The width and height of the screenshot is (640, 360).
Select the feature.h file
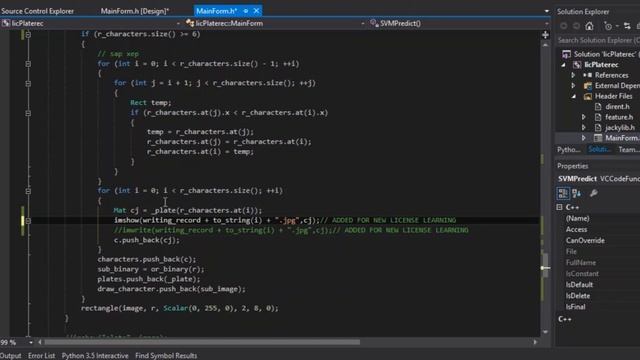pyautogui.click(x=619, y=117)
